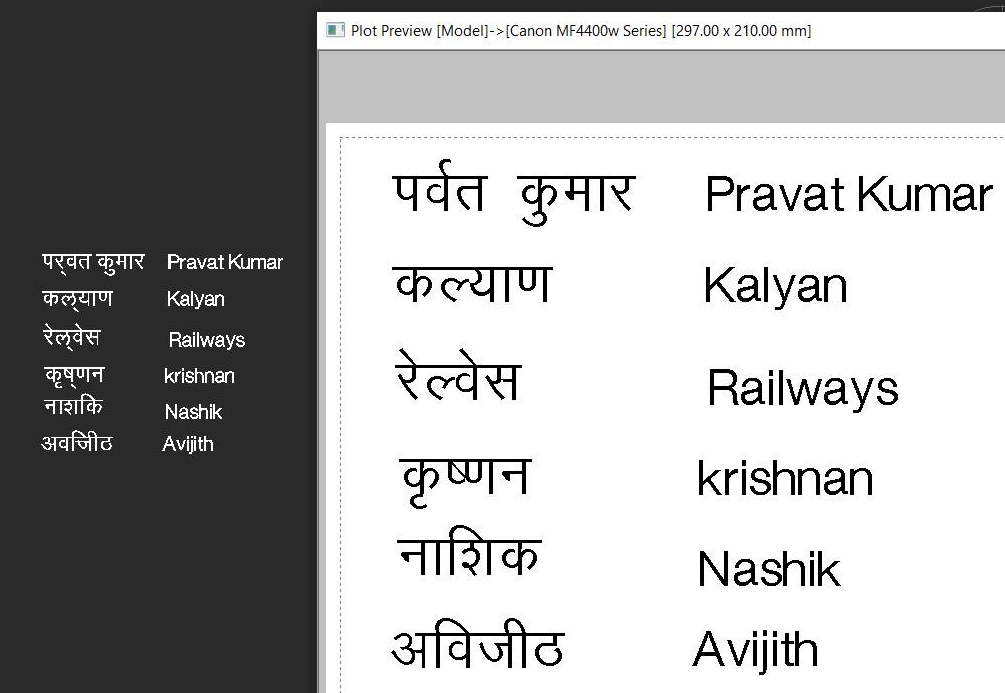Select 'Pravat Kumar' text in the dark drawing area

[x=224, y=262]
